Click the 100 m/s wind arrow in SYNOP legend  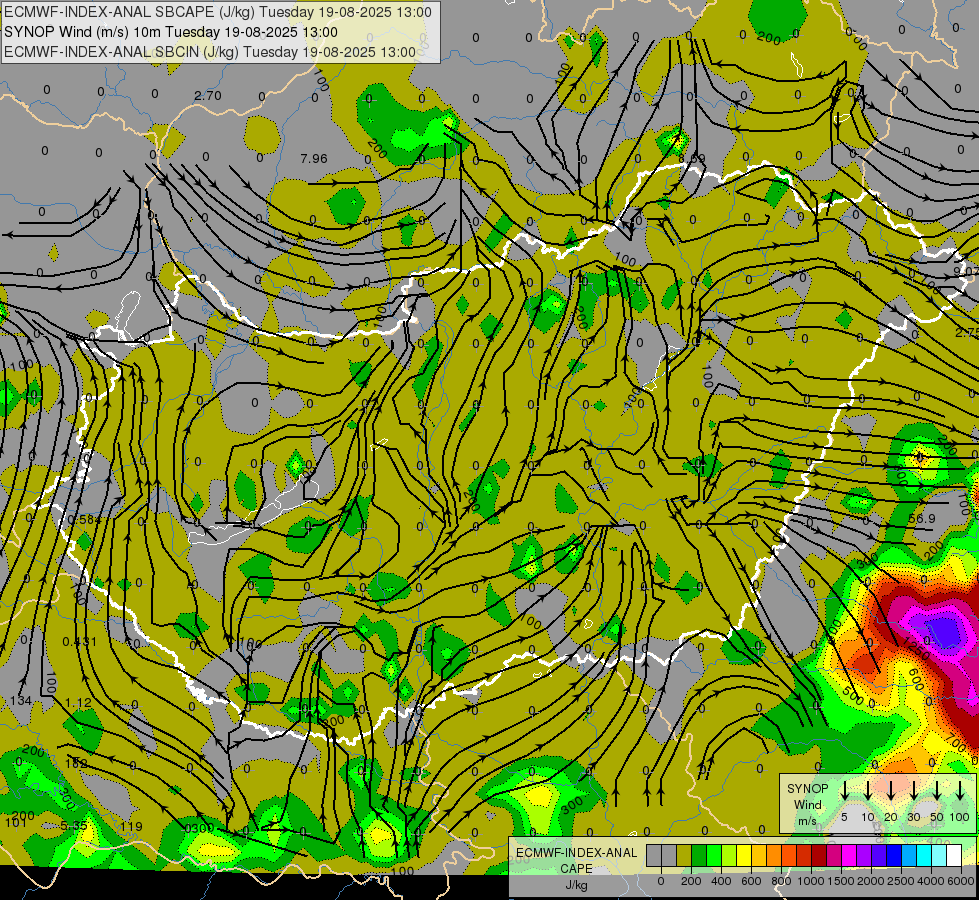click(x=960, y=790)
